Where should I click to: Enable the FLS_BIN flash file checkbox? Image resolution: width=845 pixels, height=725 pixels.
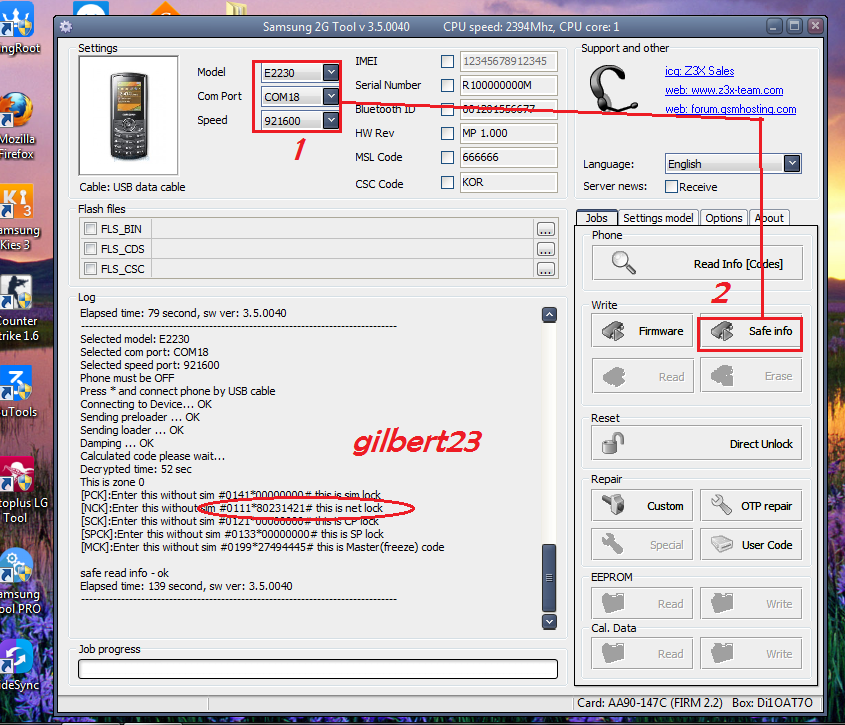click(x=91, y=229)
